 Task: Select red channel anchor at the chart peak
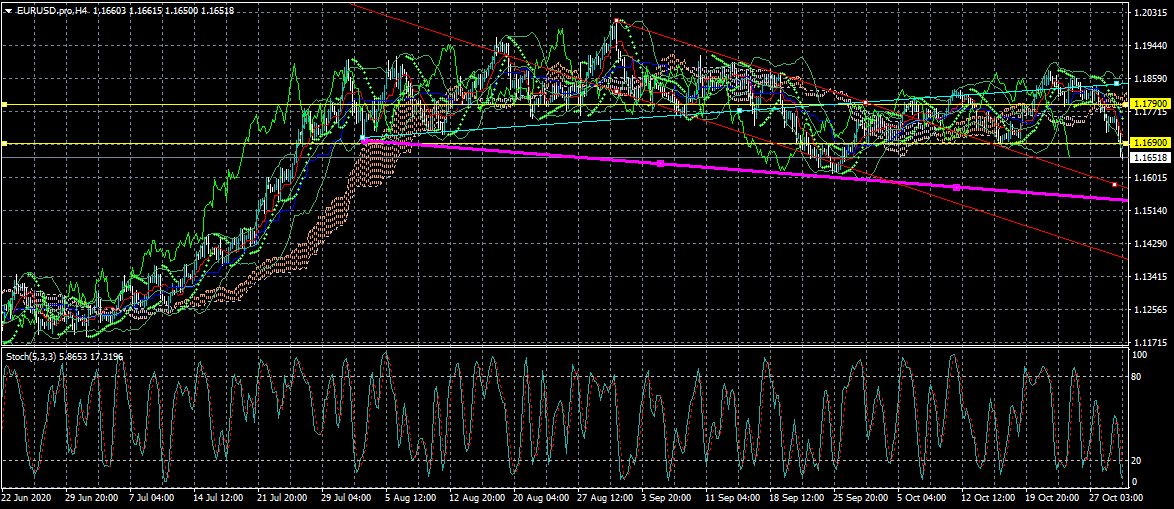point(616,21)
